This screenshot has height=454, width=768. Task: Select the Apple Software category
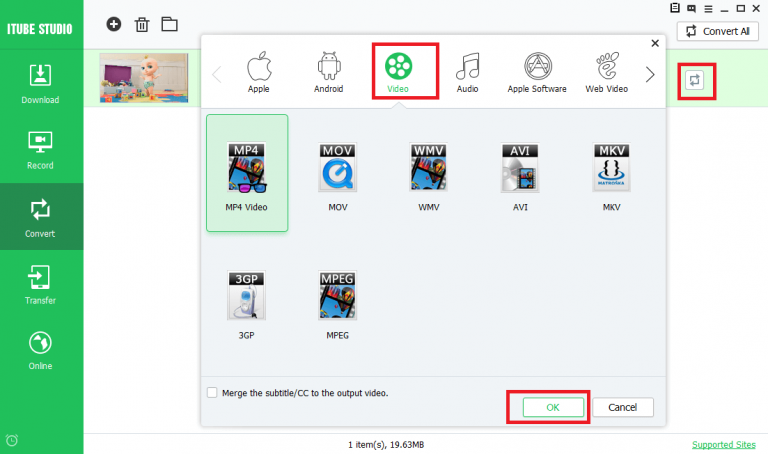(537, 72)
